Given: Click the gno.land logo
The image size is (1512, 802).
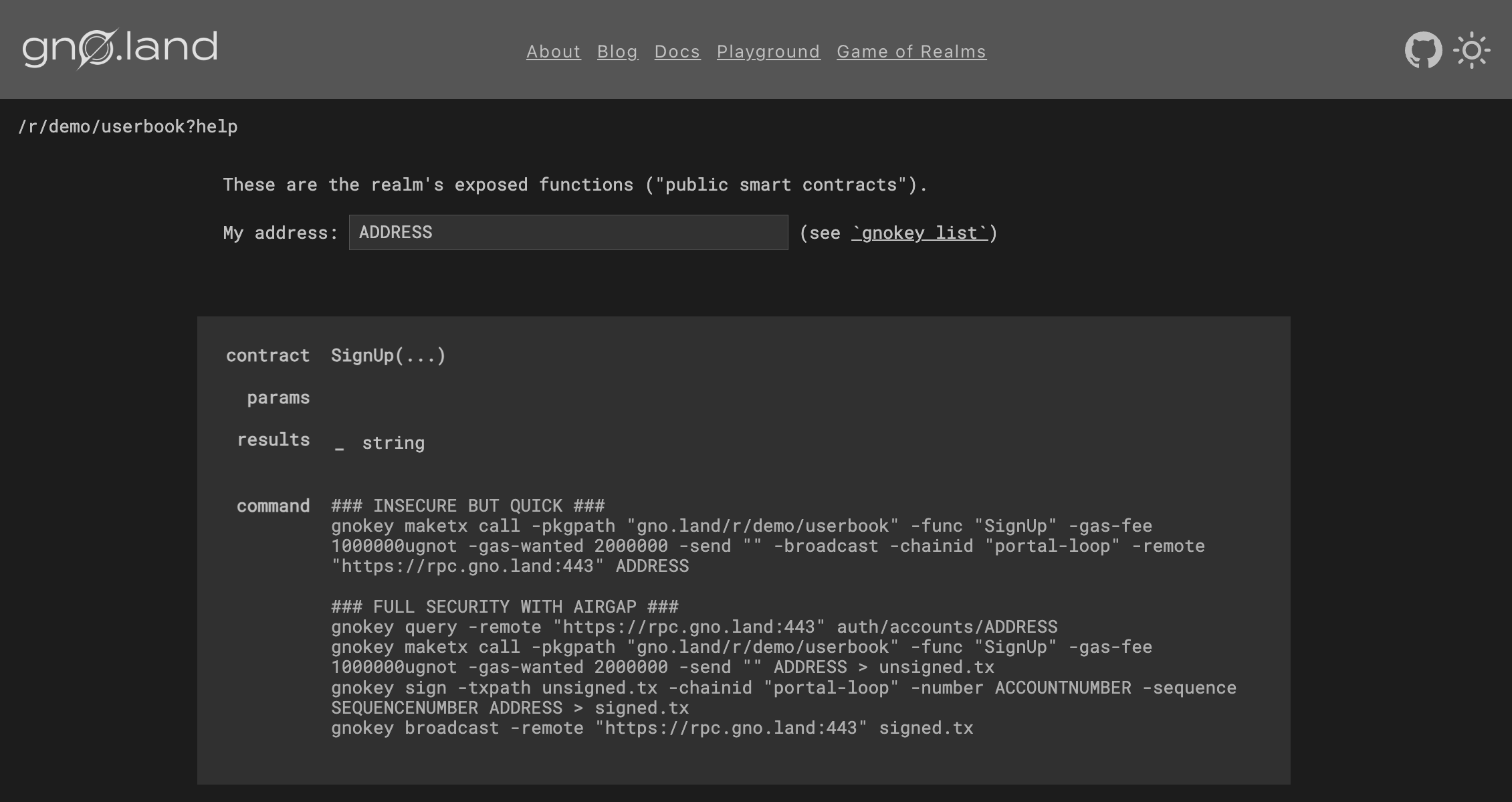Looking at the screenshot, I should [119, 47].
